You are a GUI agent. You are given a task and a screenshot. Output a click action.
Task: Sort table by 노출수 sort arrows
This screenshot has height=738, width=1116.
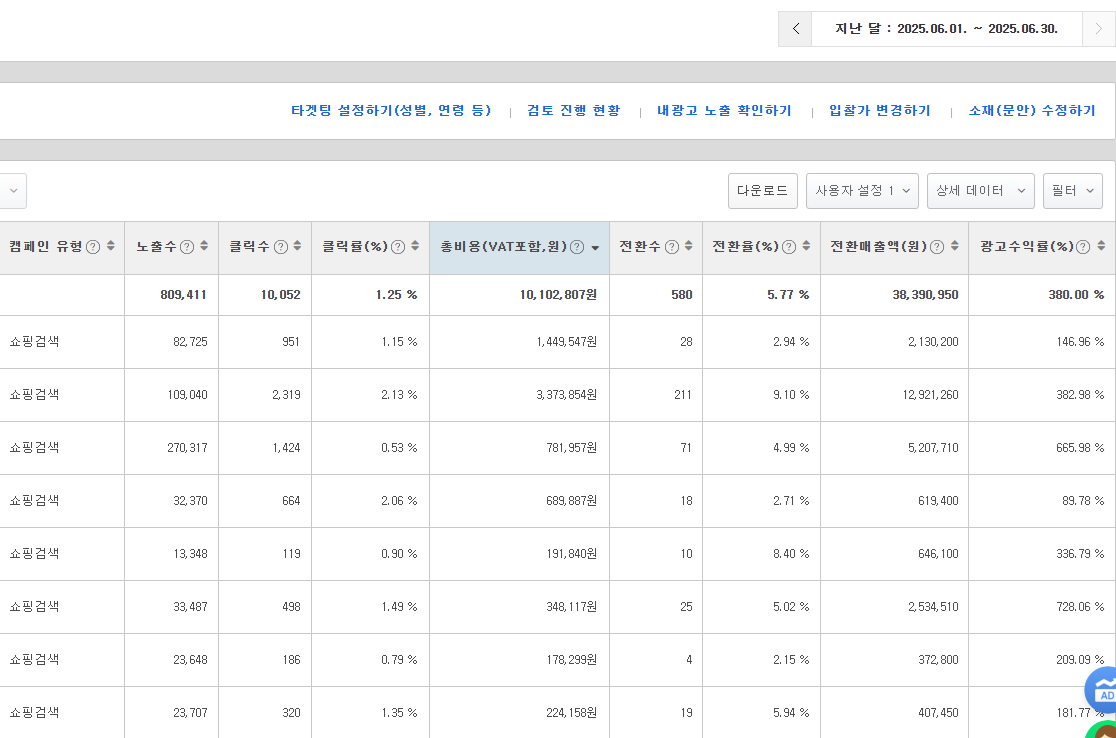[x=204, y=247]
